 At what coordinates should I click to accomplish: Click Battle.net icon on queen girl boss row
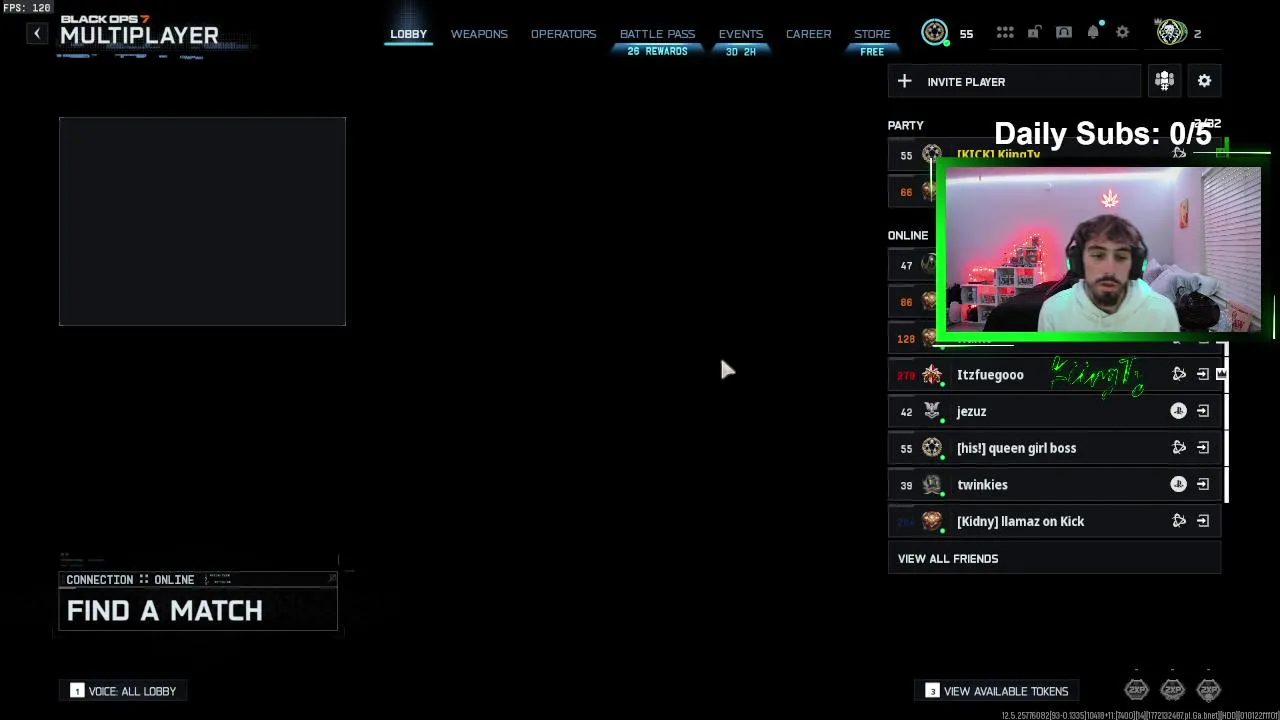[1179, 448]
